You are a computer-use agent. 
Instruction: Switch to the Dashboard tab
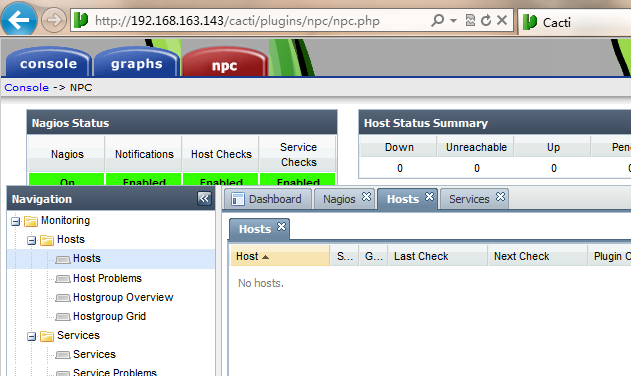coord(268,199)
